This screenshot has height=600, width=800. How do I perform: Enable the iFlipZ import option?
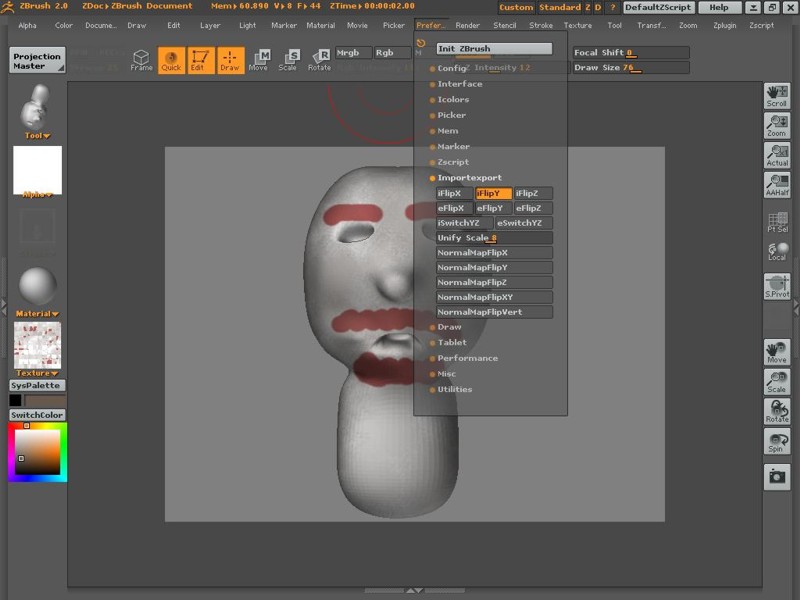(x=533, y=193)
